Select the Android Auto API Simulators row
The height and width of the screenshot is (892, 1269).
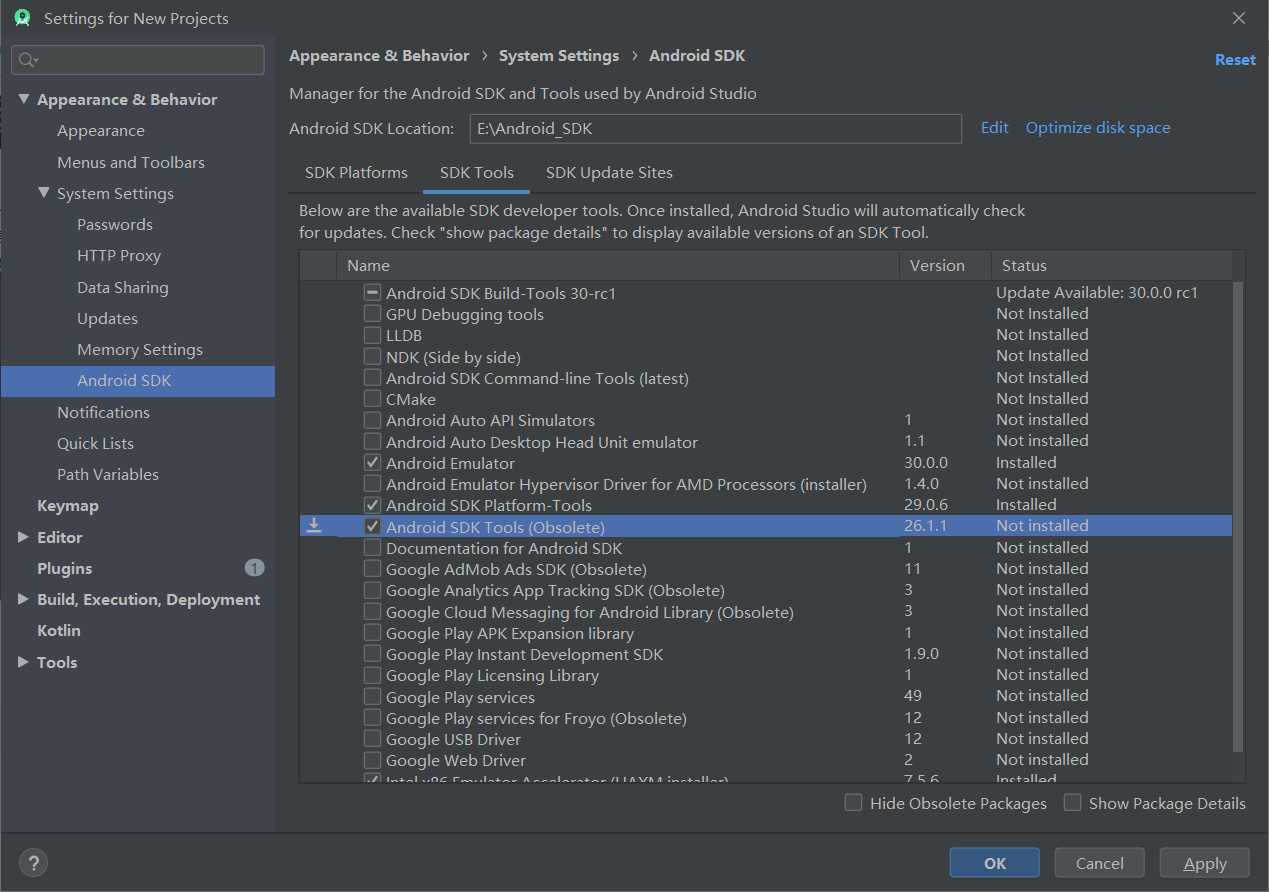[x=766, y=420]
